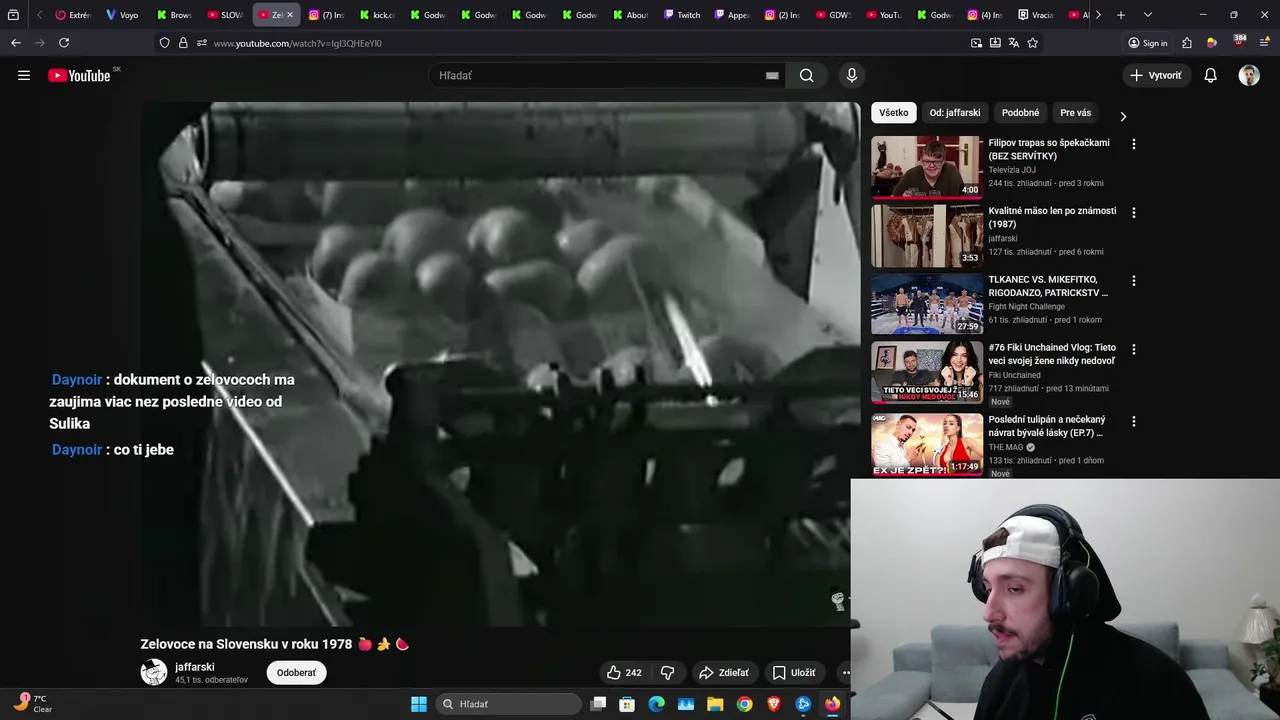Open Google Chrome from the taskbar

coord(744,704)
